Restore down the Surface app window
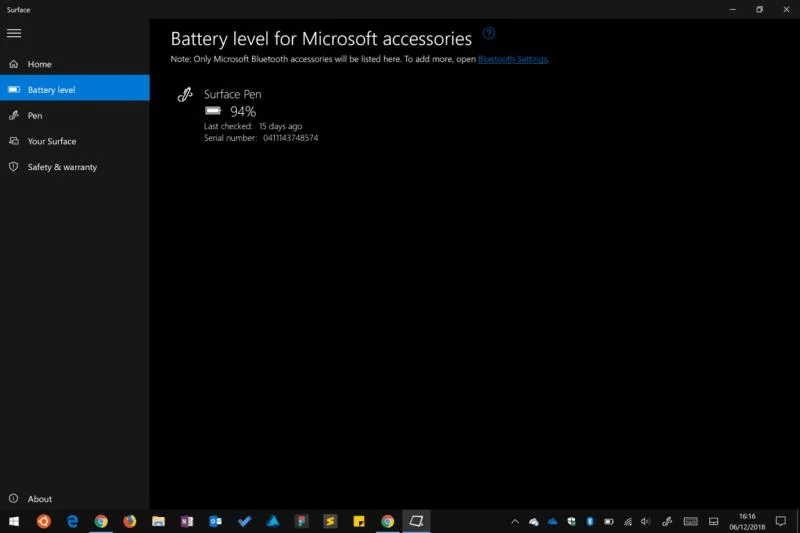Viewport: 800px width, 533px height. click(759, 9)
